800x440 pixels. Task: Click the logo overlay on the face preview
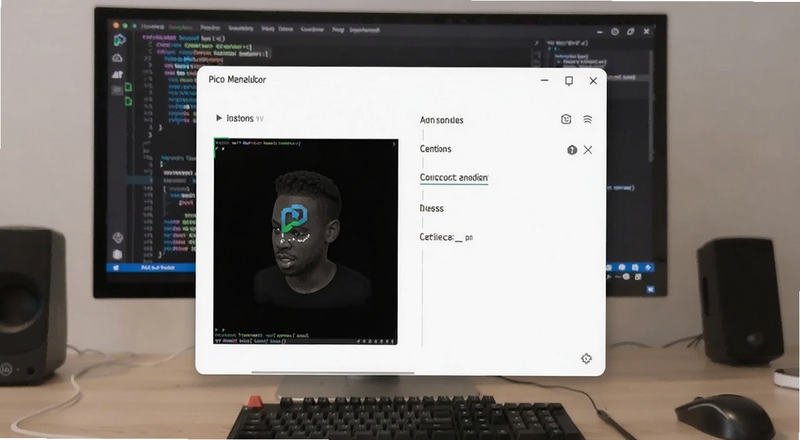pos(293,218)
